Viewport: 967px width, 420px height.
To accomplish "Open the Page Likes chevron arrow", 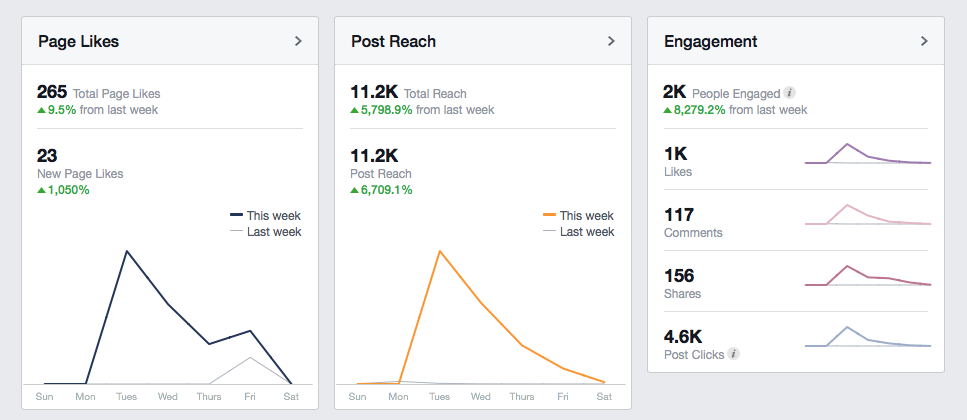I will pyautogui.click(x=298, y=41).
